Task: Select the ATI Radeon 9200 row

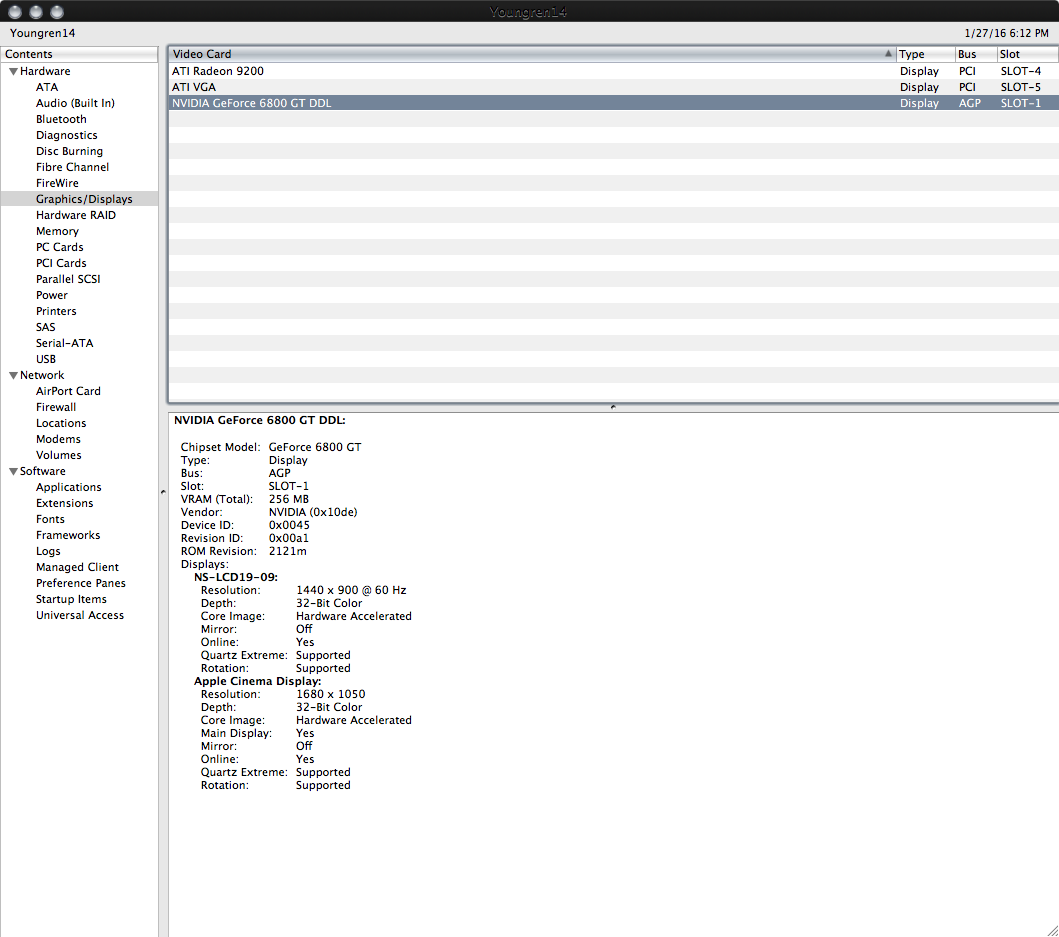Action: (x=613, y=71)
